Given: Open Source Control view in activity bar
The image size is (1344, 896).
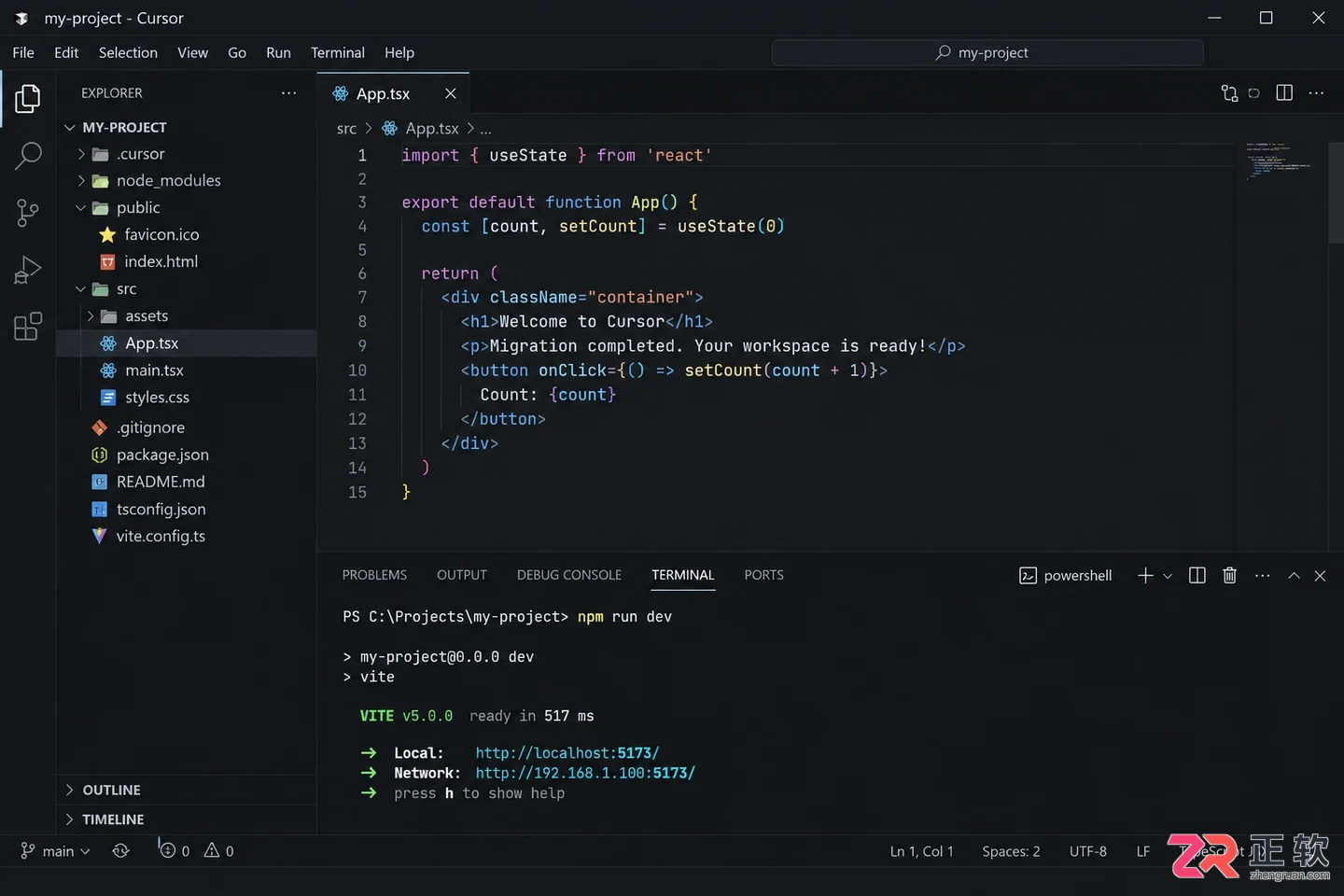Looking at the screenshot, I should click(28, 213).
